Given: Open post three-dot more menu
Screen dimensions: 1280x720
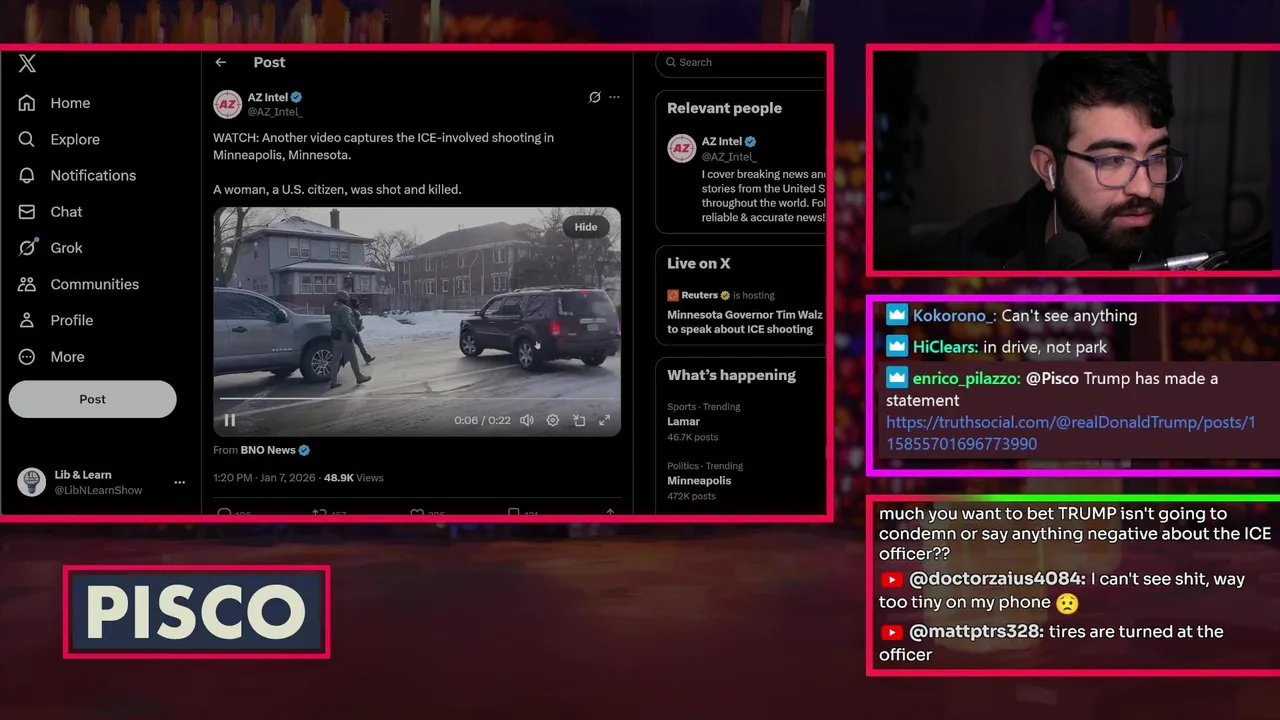Looking at the screenshot, I should click(614, 97).
